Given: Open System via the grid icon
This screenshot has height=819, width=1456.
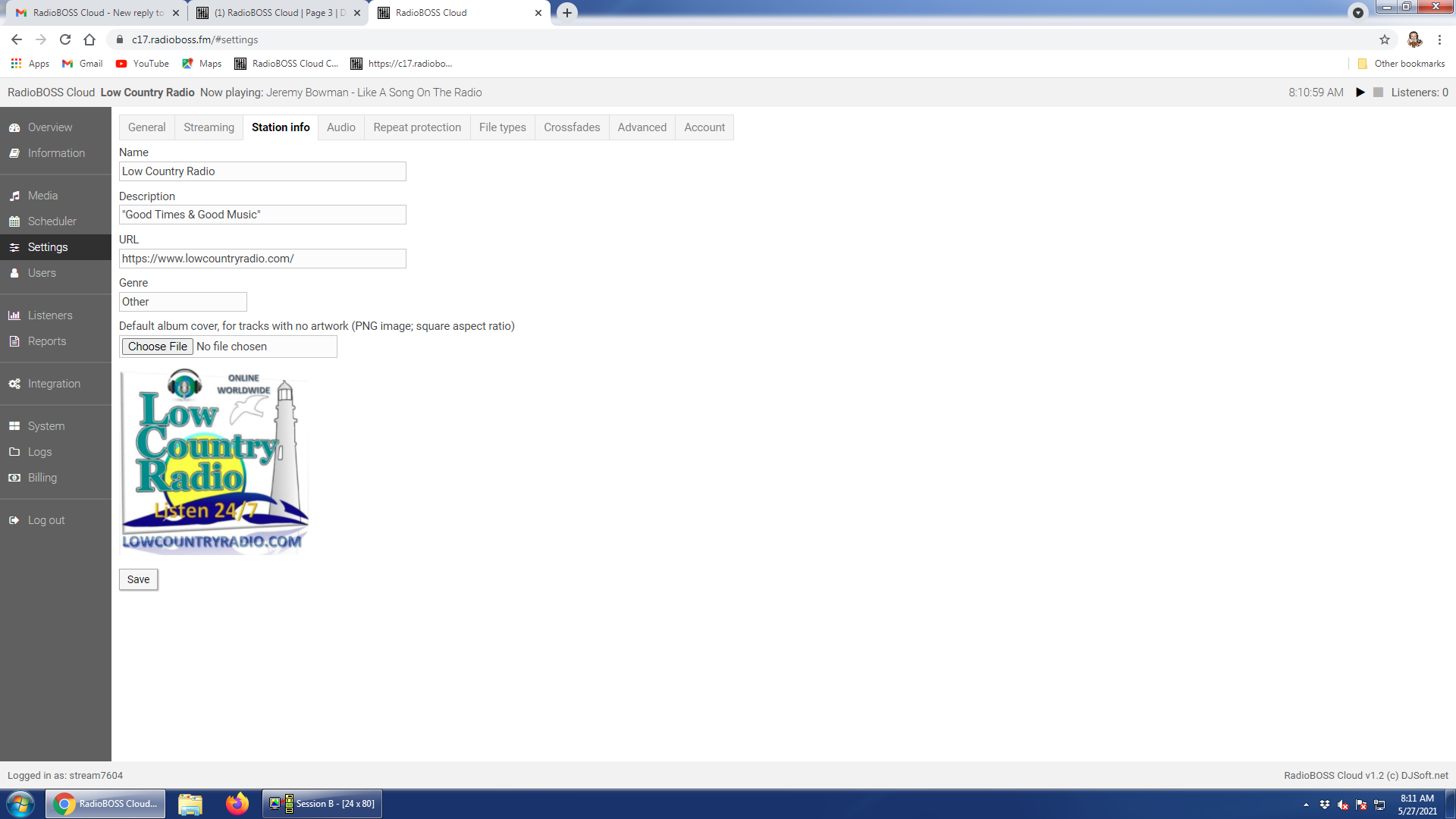Looking at the screenshot, I should pos(14,426).
